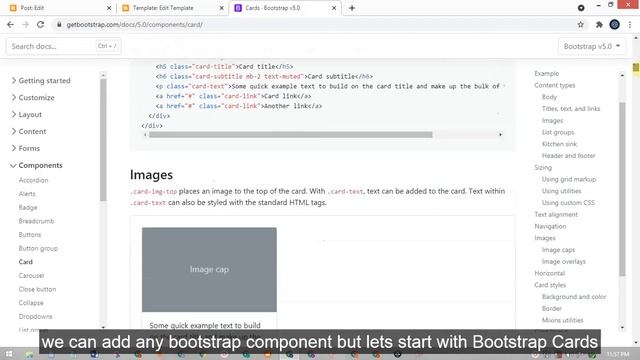Focus the Search docs field
Screen dimensions: 640x360
(x=63, y=46)
